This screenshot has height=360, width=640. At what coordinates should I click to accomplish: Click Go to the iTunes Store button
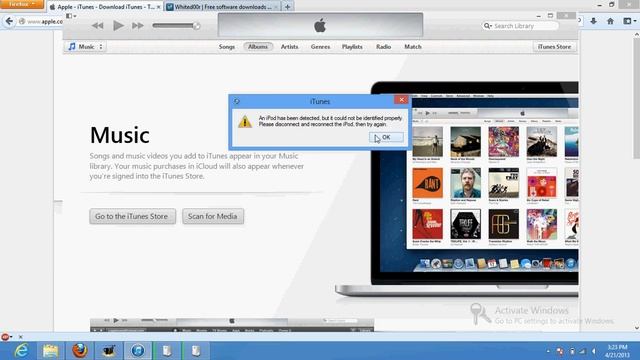pyautogui.click(x=132, y=216)
